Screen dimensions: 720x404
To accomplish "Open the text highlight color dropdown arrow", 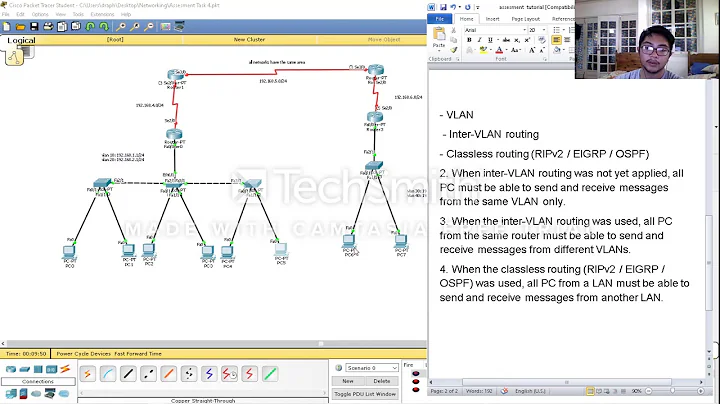I will 490,50.
